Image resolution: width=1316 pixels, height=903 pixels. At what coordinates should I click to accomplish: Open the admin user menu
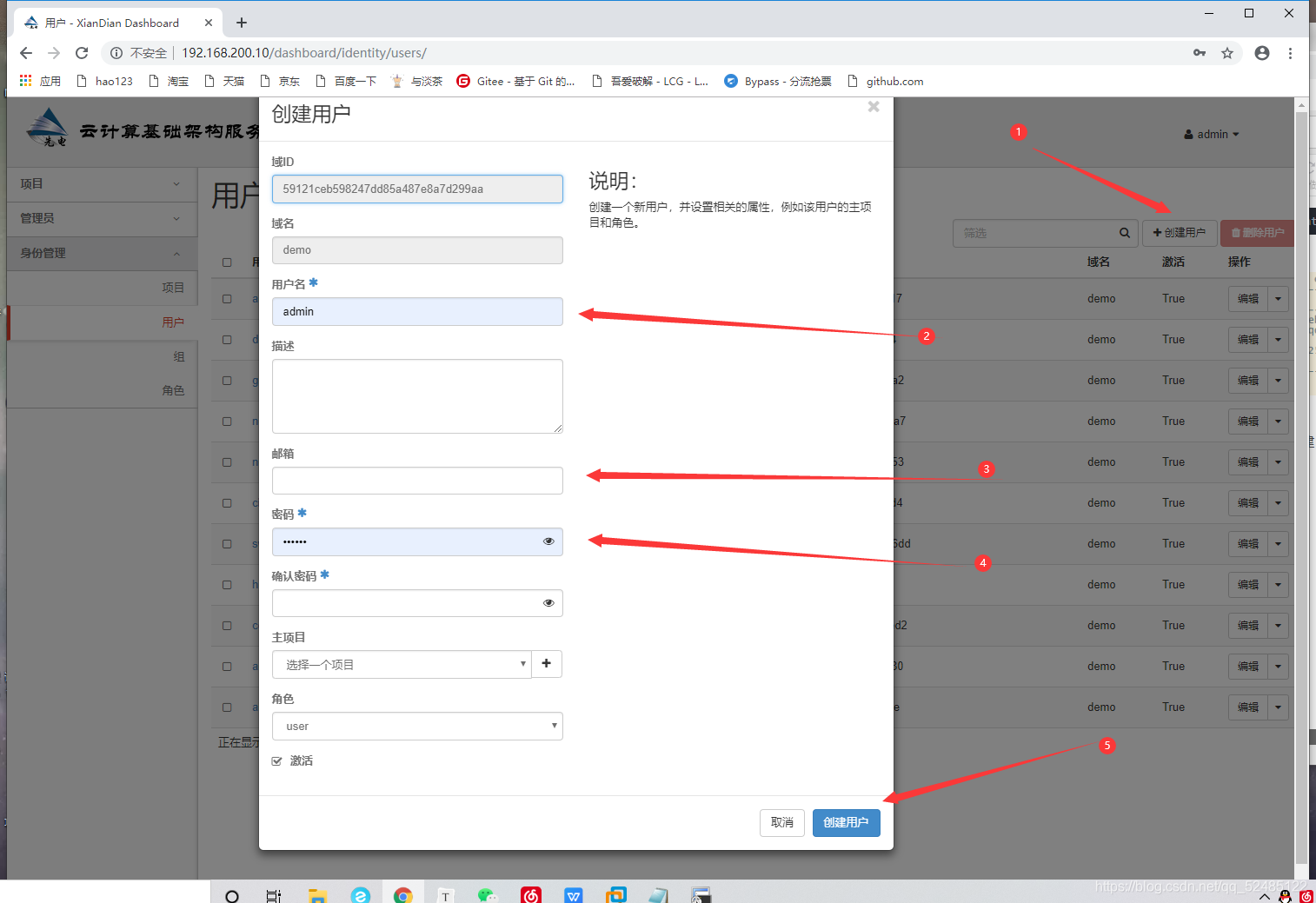(1212, 134)
